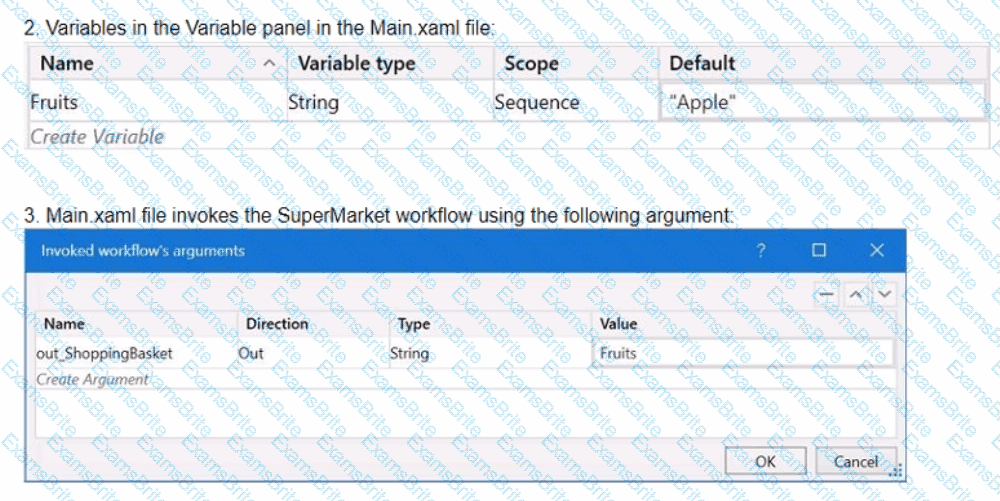Click the dialog help question mark
1000x501 pixels.
(761, 250)
